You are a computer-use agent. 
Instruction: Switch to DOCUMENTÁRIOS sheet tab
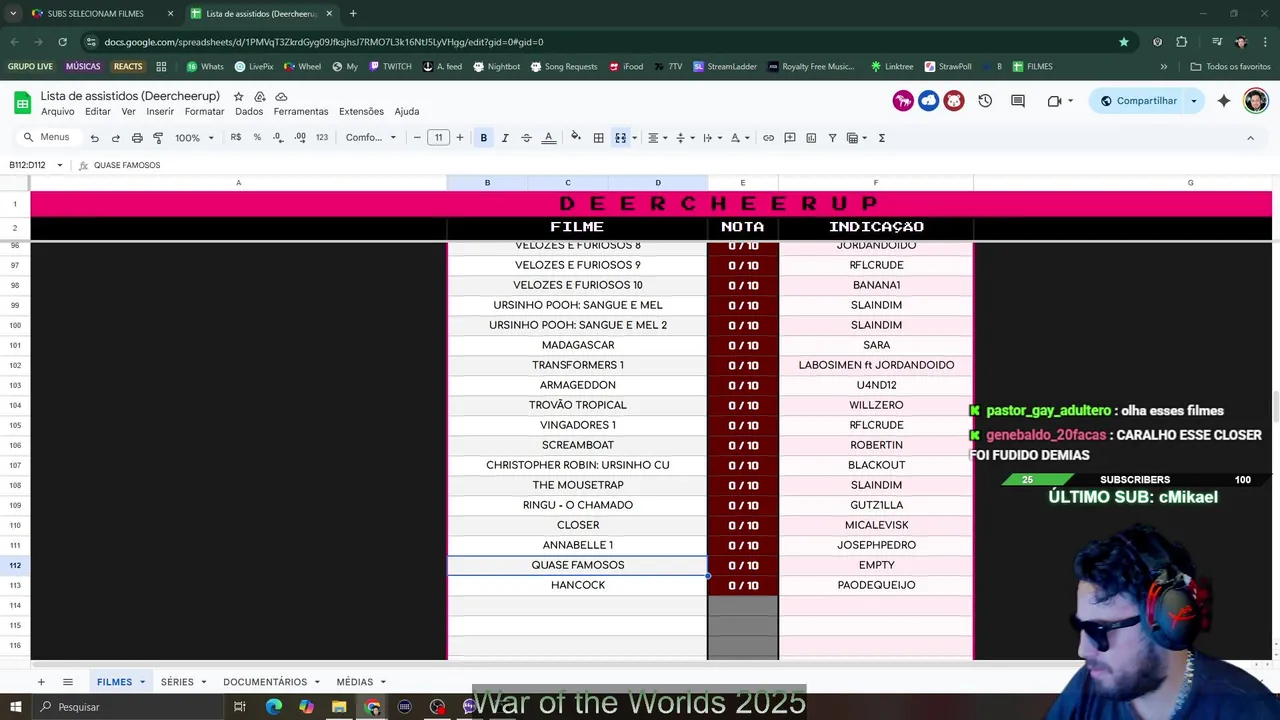coord(265,682)
